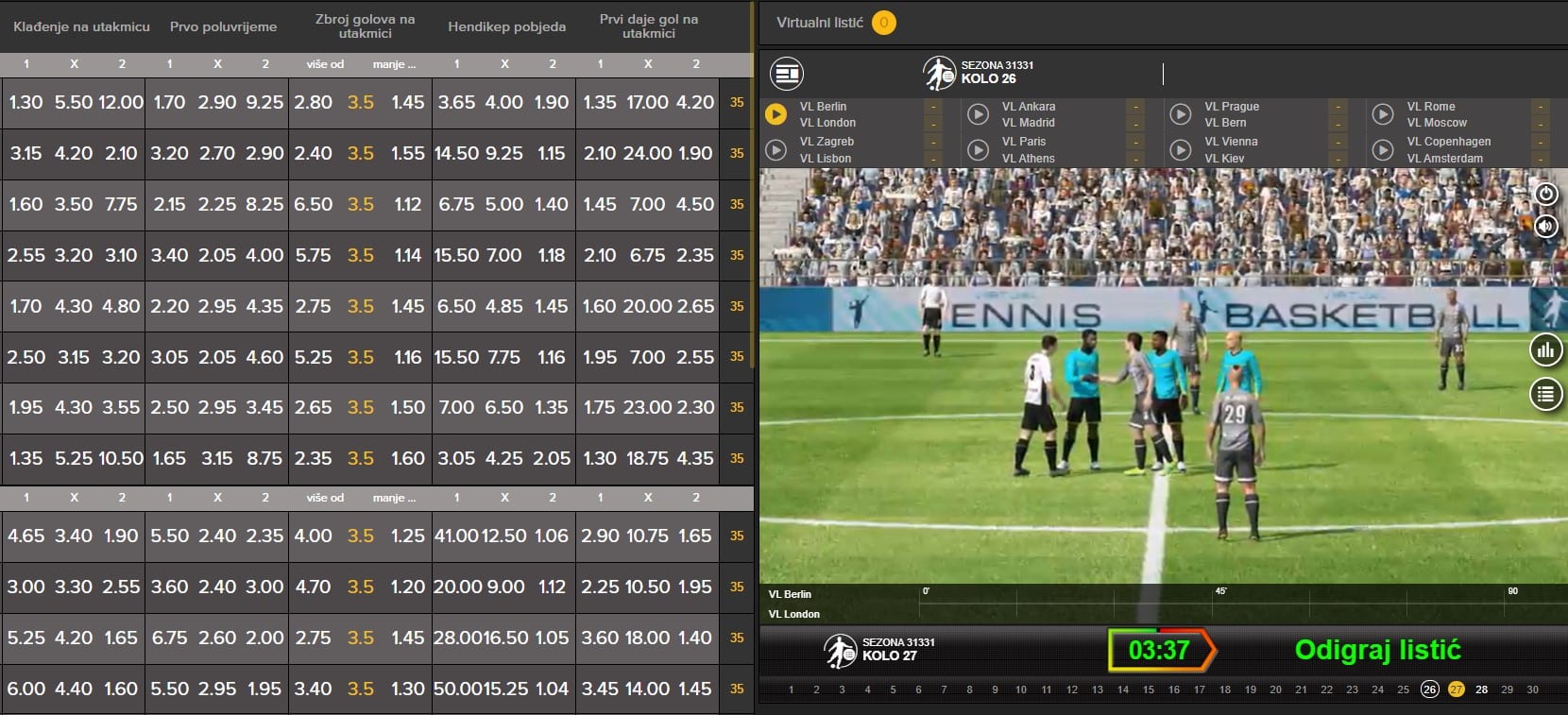The image size is (1568, 715).
Task: Switch to the Virtualni listić tab
Action: [x=819, y=23]
